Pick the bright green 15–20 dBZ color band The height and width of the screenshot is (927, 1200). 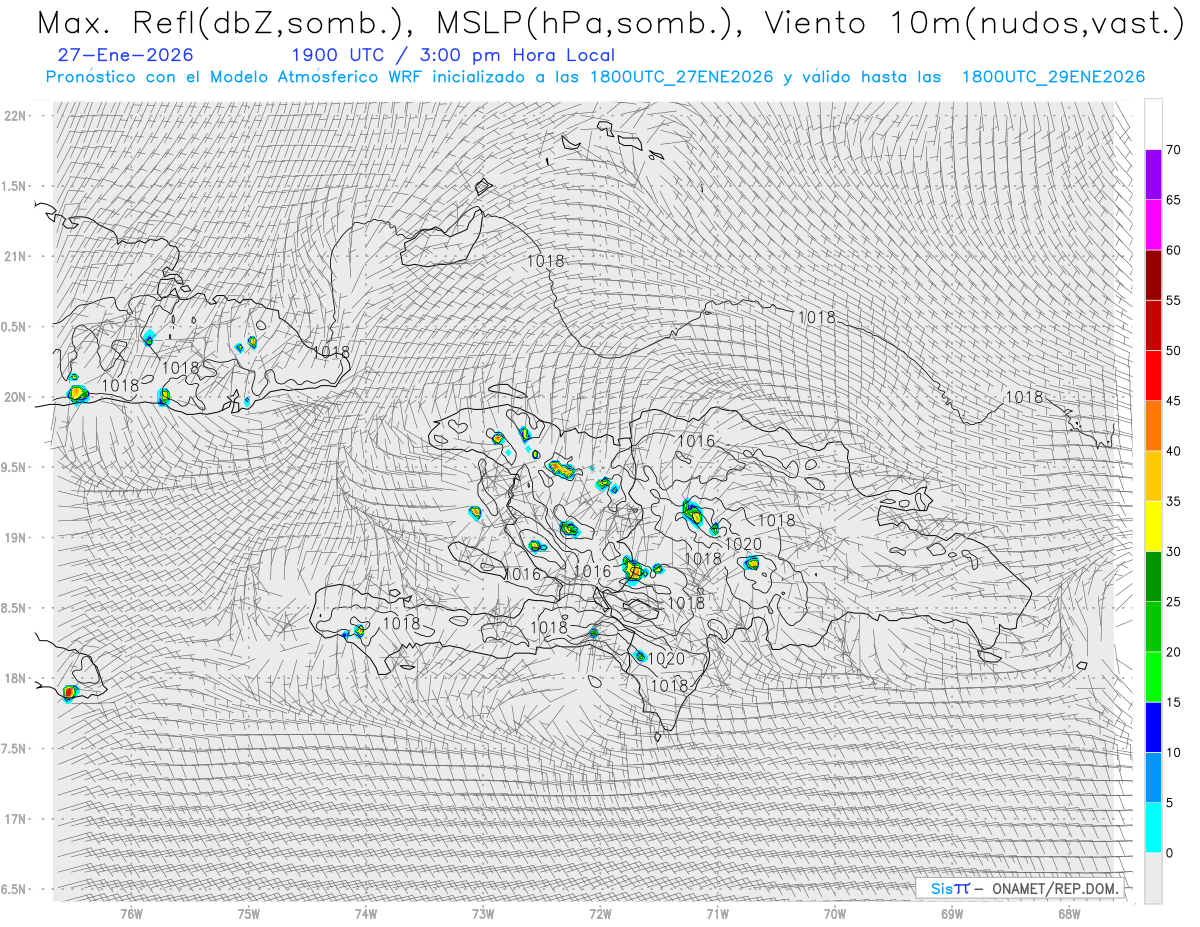click(x=1153, y=677)
